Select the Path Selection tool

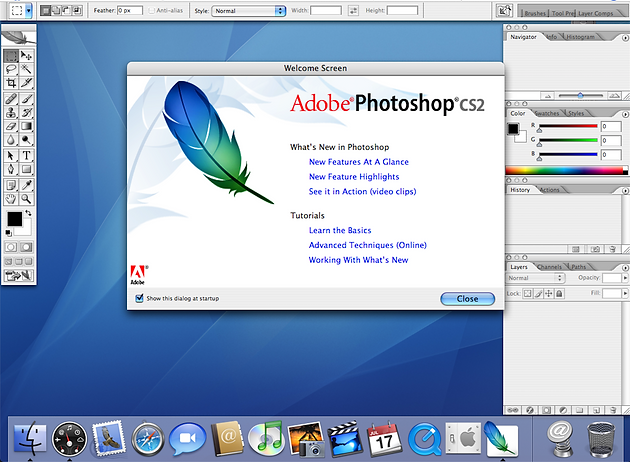(11, 155)
